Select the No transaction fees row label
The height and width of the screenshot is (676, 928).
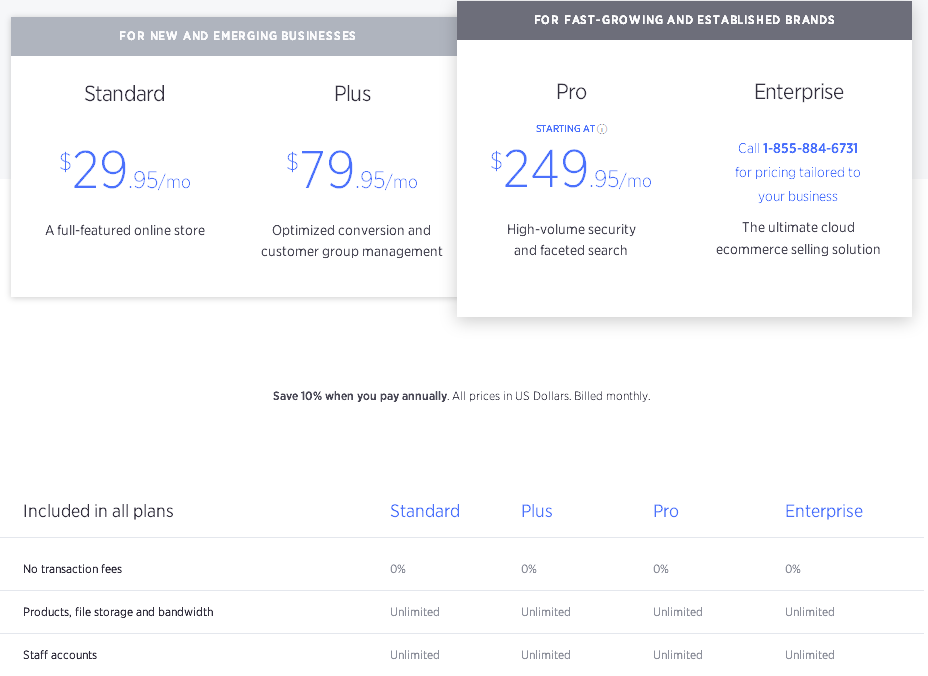72,568
